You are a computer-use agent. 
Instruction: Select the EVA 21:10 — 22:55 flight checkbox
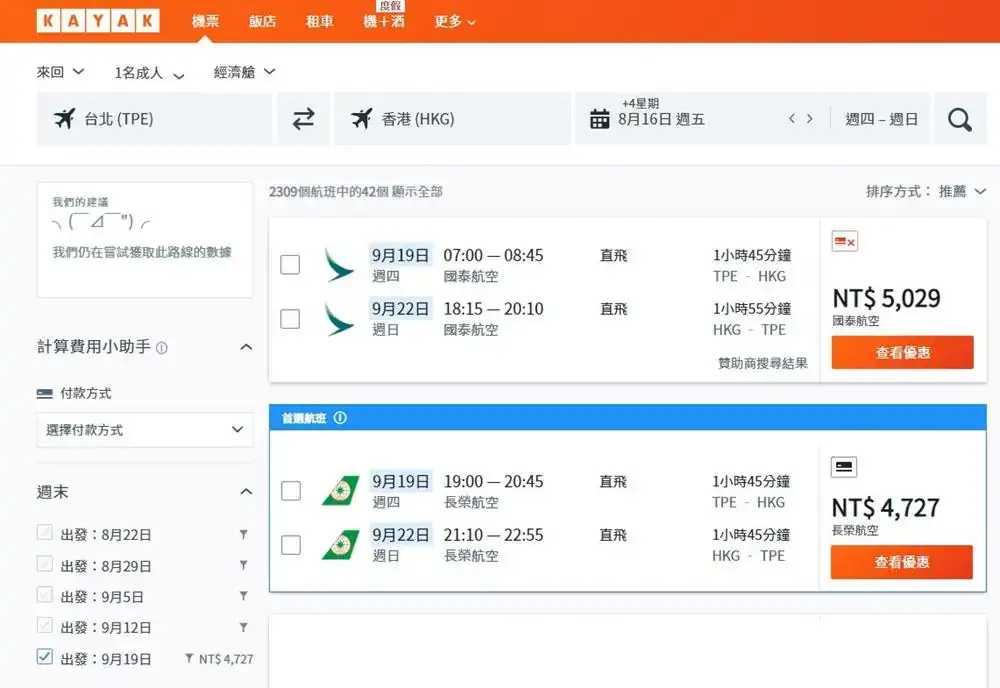(x=291, y=545)
